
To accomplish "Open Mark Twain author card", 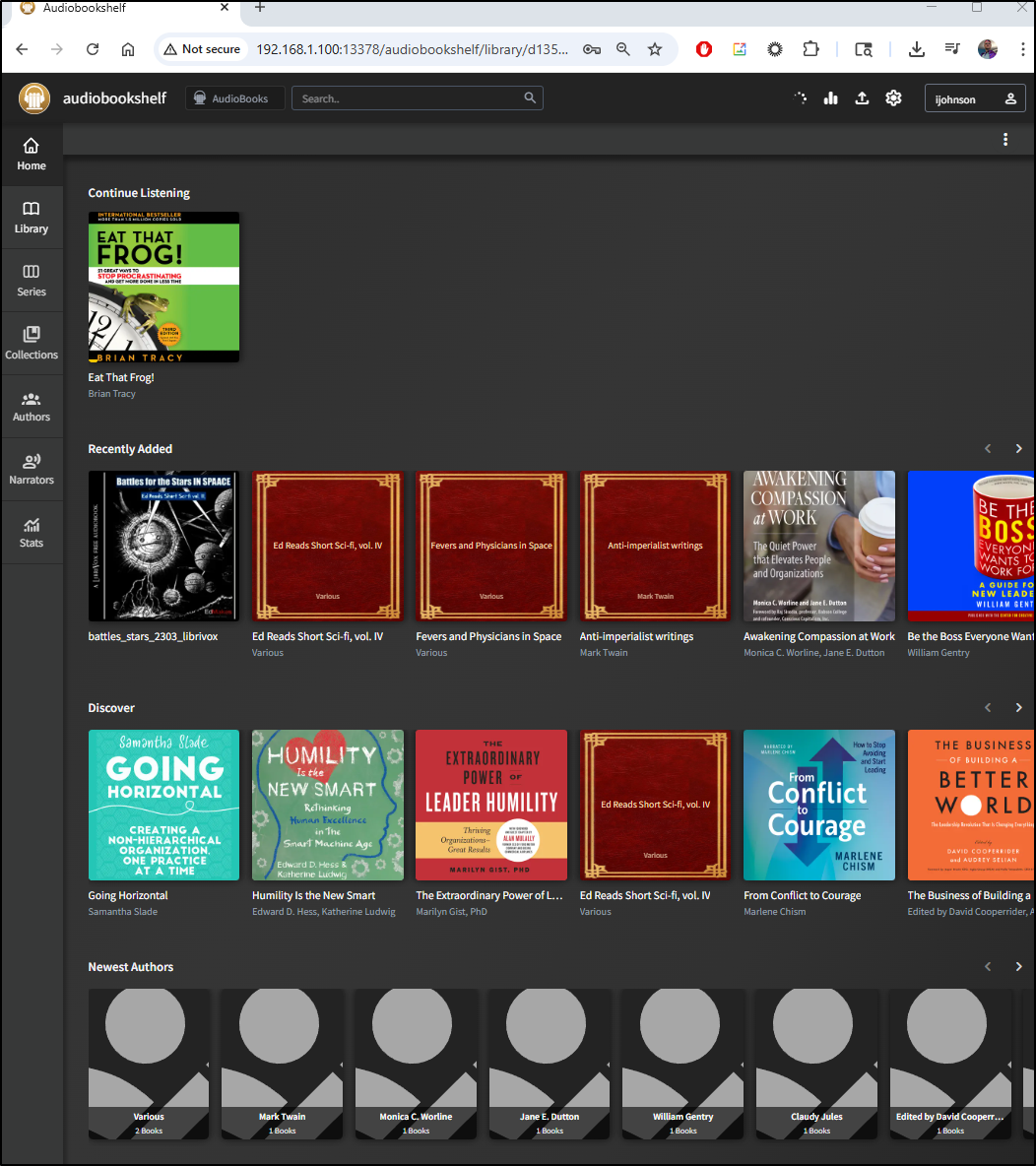I will tap(282, 1064).
